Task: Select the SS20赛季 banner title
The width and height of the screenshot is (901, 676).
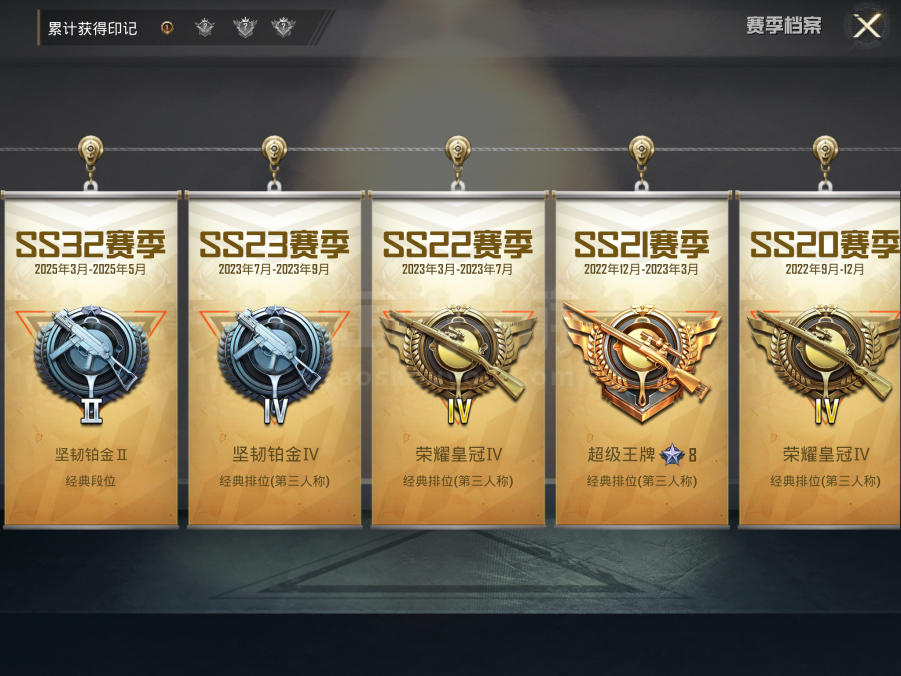Action: [x=825, y=245]
